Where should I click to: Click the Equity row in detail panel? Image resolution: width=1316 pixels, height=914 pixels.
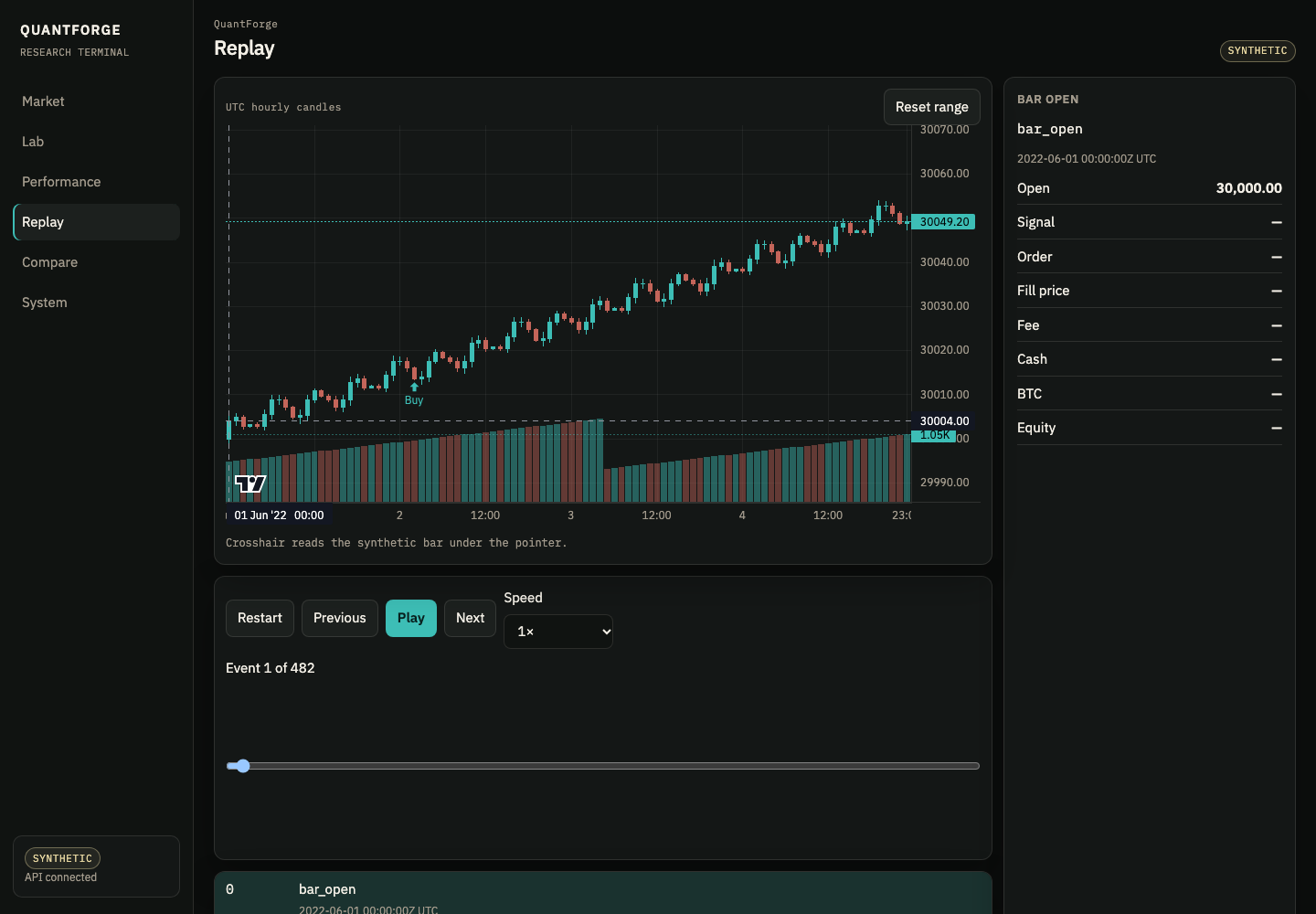pyautogui.click(x=1150, y=428)
